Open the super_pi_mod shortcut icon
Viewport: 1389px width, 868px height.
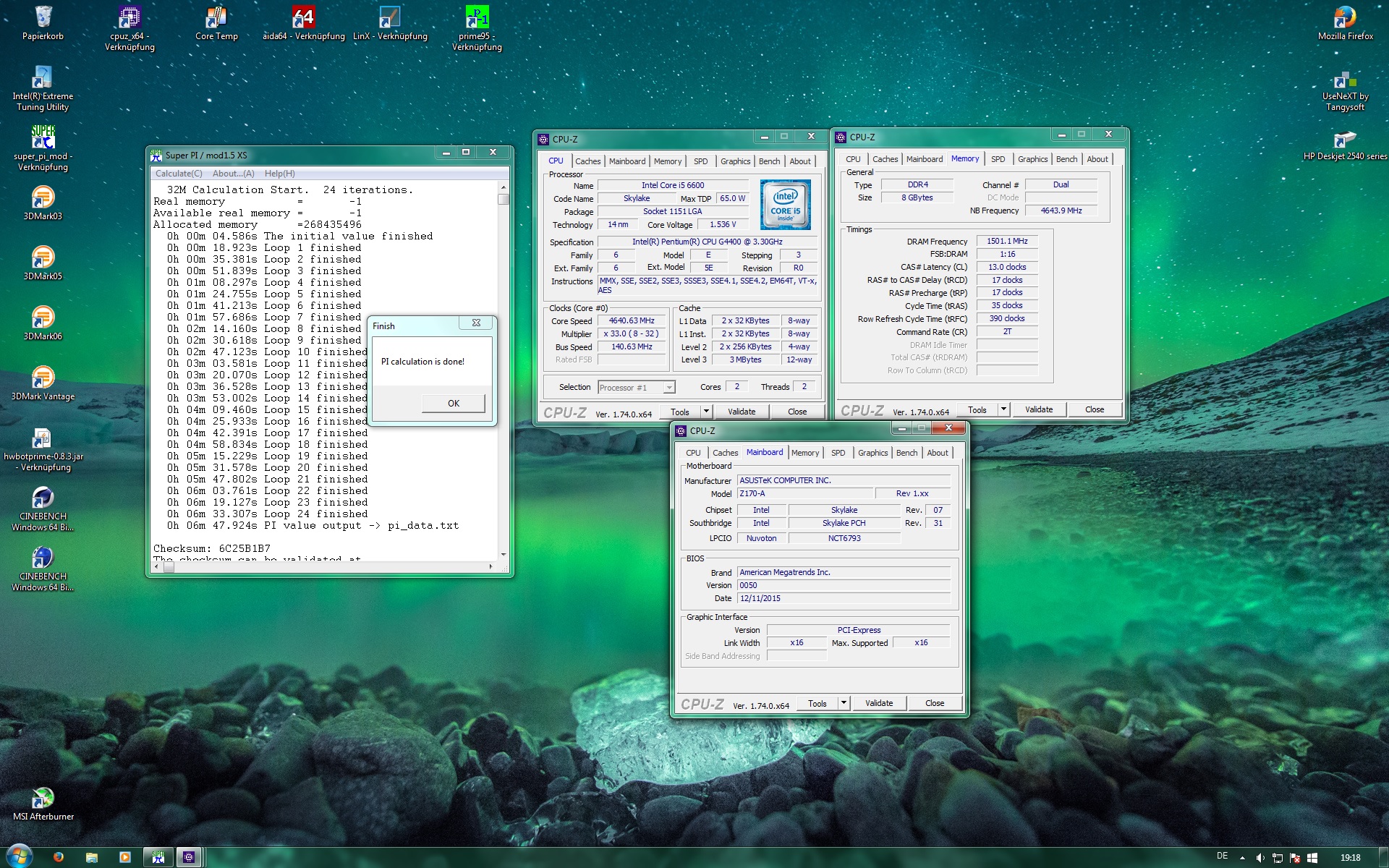point(43,148)
